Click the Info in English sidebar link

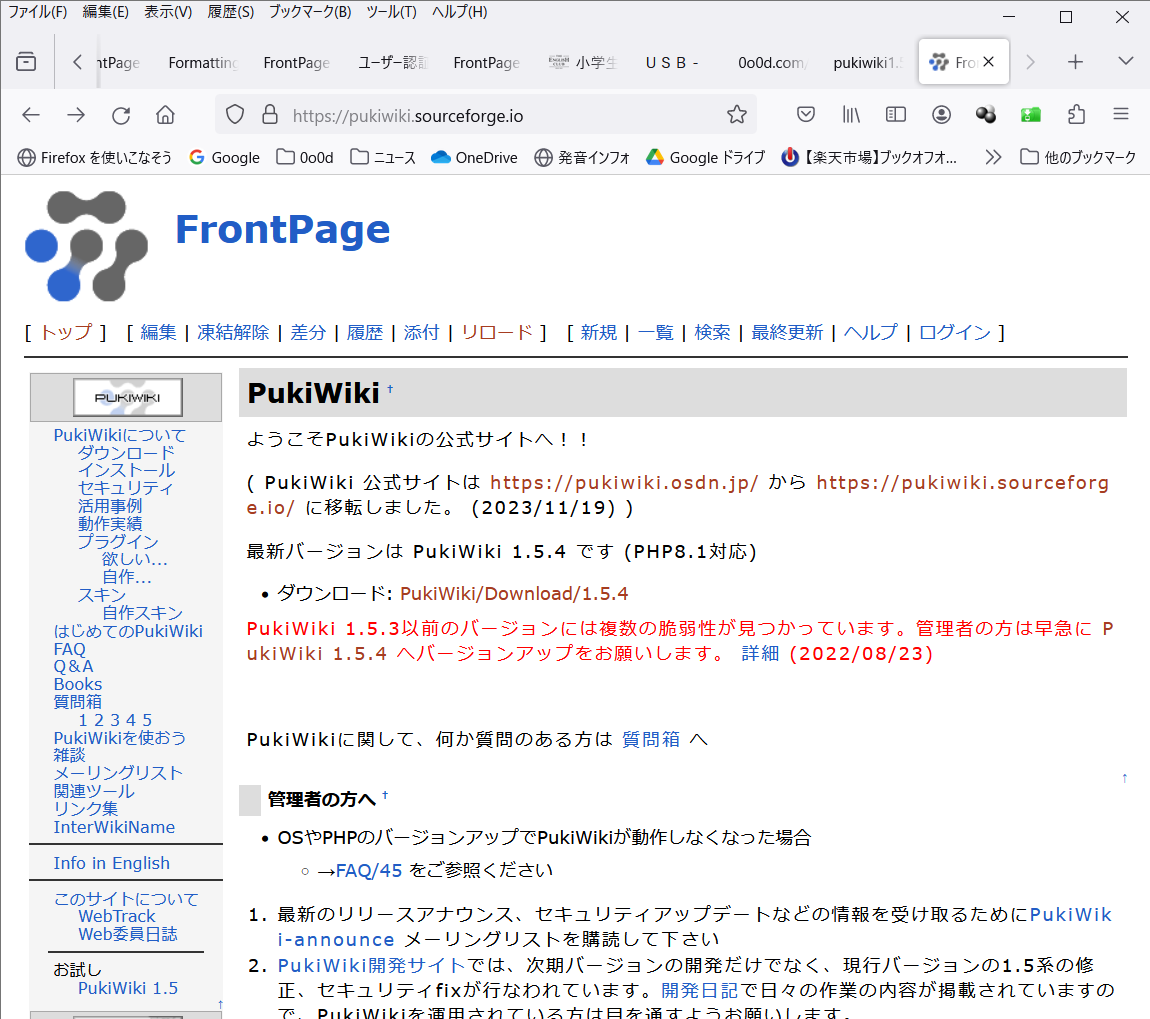112,863
